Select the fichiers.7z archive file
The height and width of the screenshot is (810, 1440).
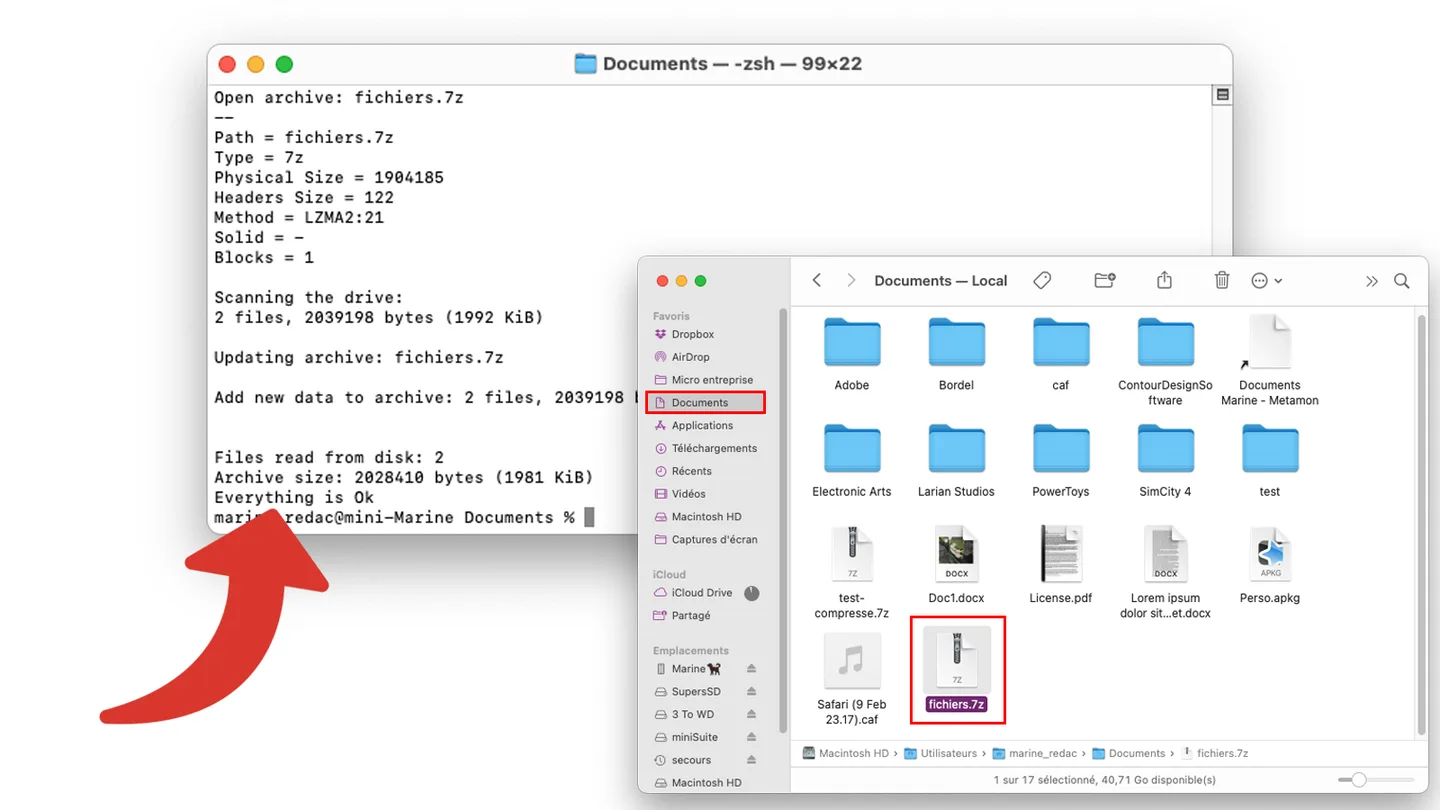pos(957,670)
